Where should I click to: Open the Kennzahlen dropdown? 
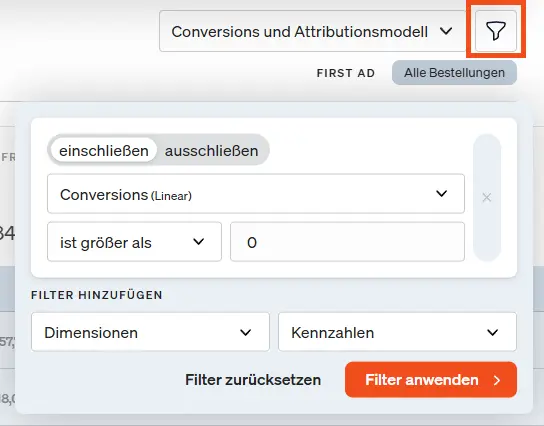[x=397, y=332]
